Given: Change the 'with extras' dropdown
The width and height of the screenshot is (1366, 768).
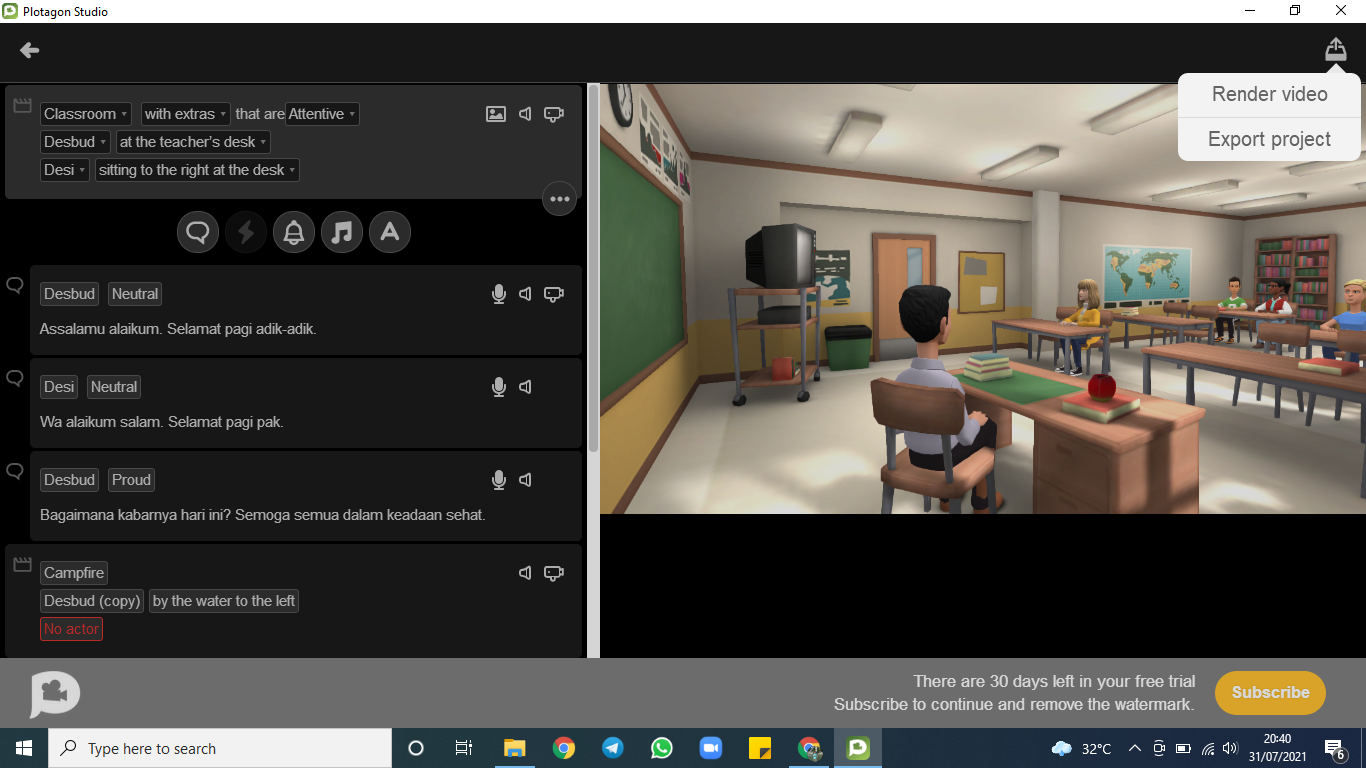Looking at the screenshot, I should point(186,114).
